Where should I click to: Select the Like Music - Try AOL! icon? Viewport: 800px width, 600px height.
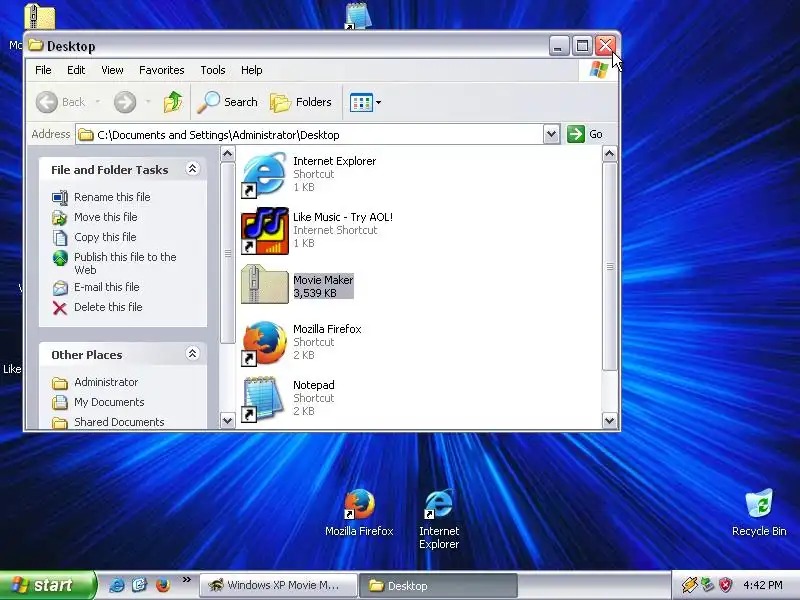tap(264, 231)
